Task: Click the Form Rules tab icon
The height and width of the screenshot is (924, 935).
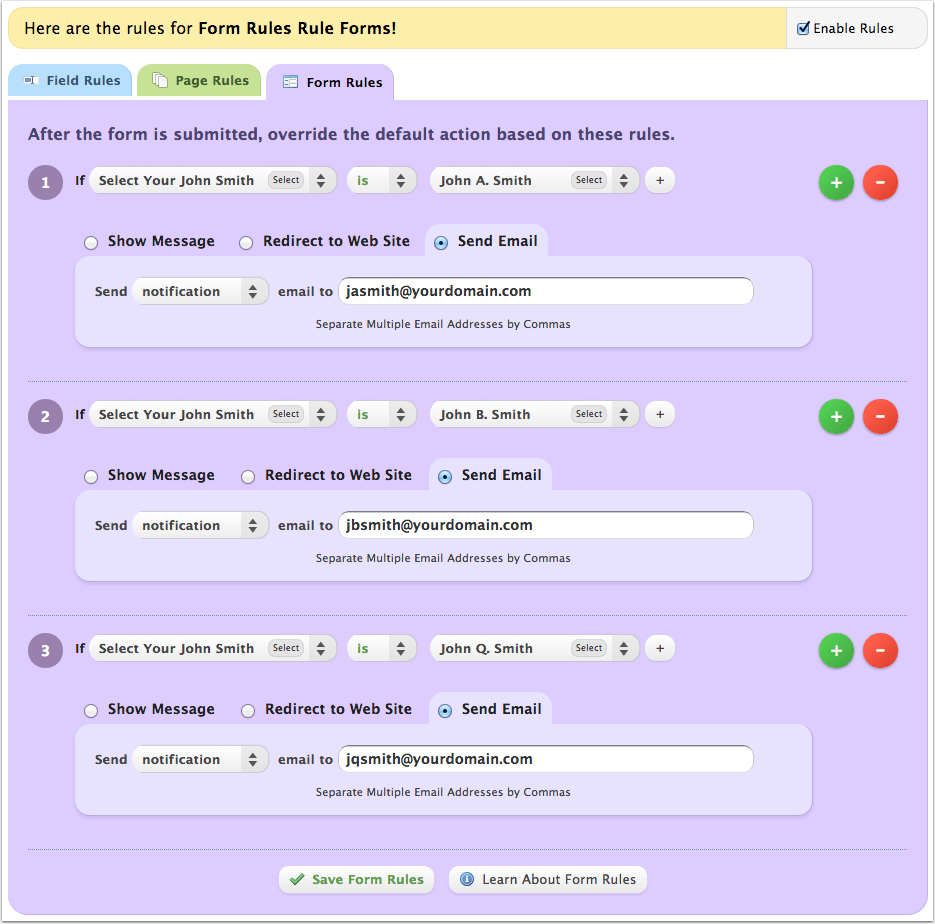Action: (x=288, y=81)
